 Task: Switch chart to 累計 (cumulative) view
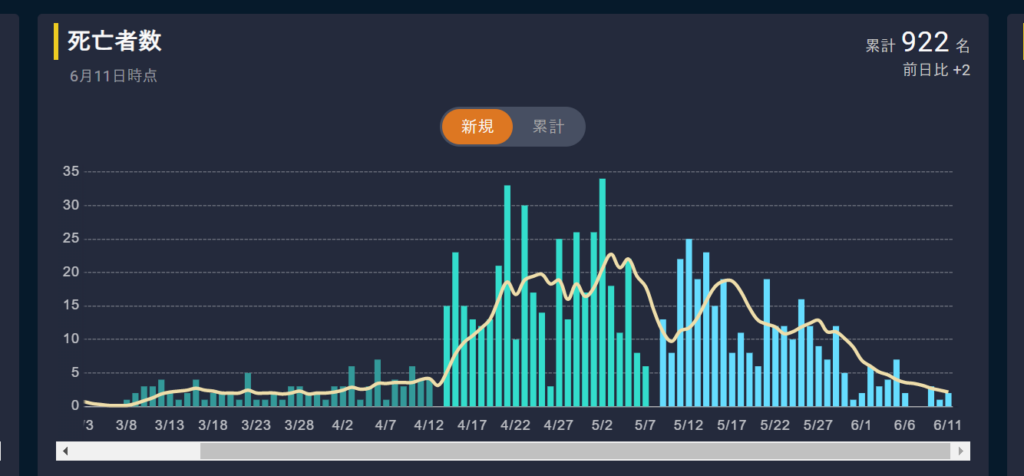548,127
